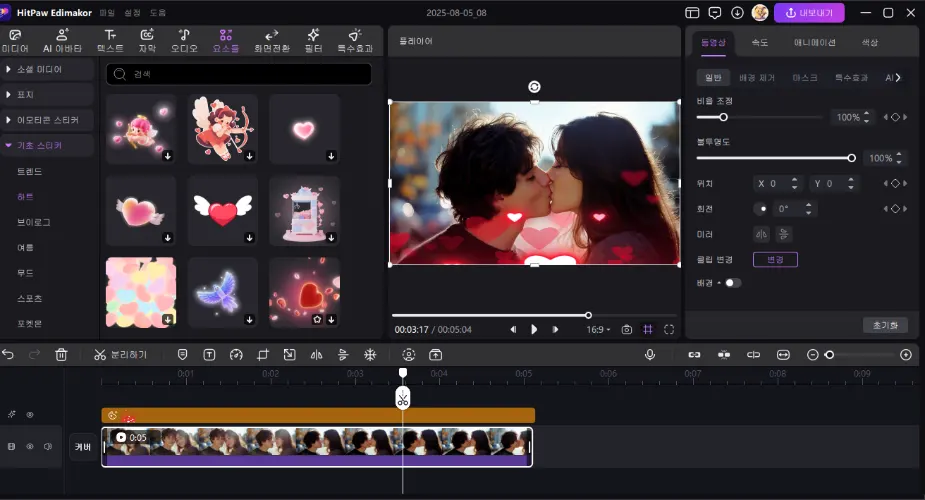The height and width of the screenshot is (500, 925).
Task: Click the timeline zoom-out minus icon
Action: [812, 354]
